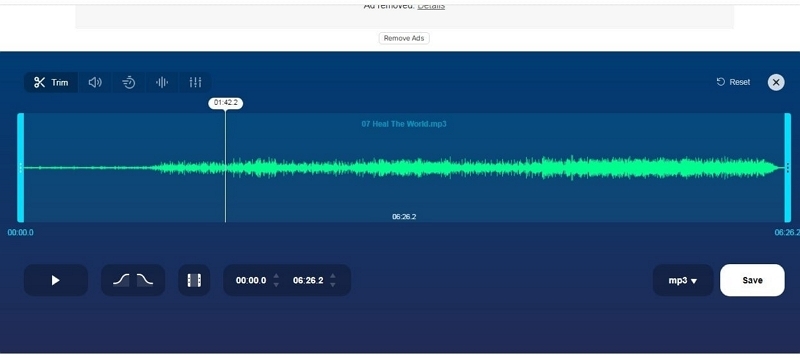Open the Speed tool
Screen dimensions: 800x360
pos(129,82)
